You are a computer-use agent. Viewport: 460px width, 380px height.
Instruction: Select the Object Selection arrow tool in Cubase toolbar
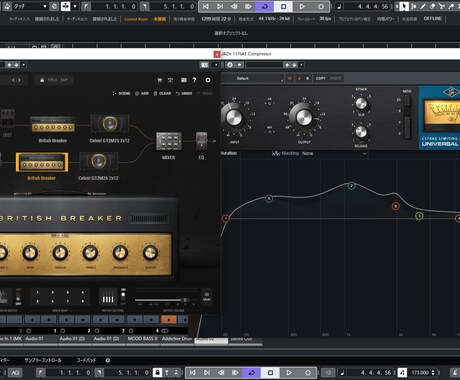pyautogui.click(x=404, y=6)
